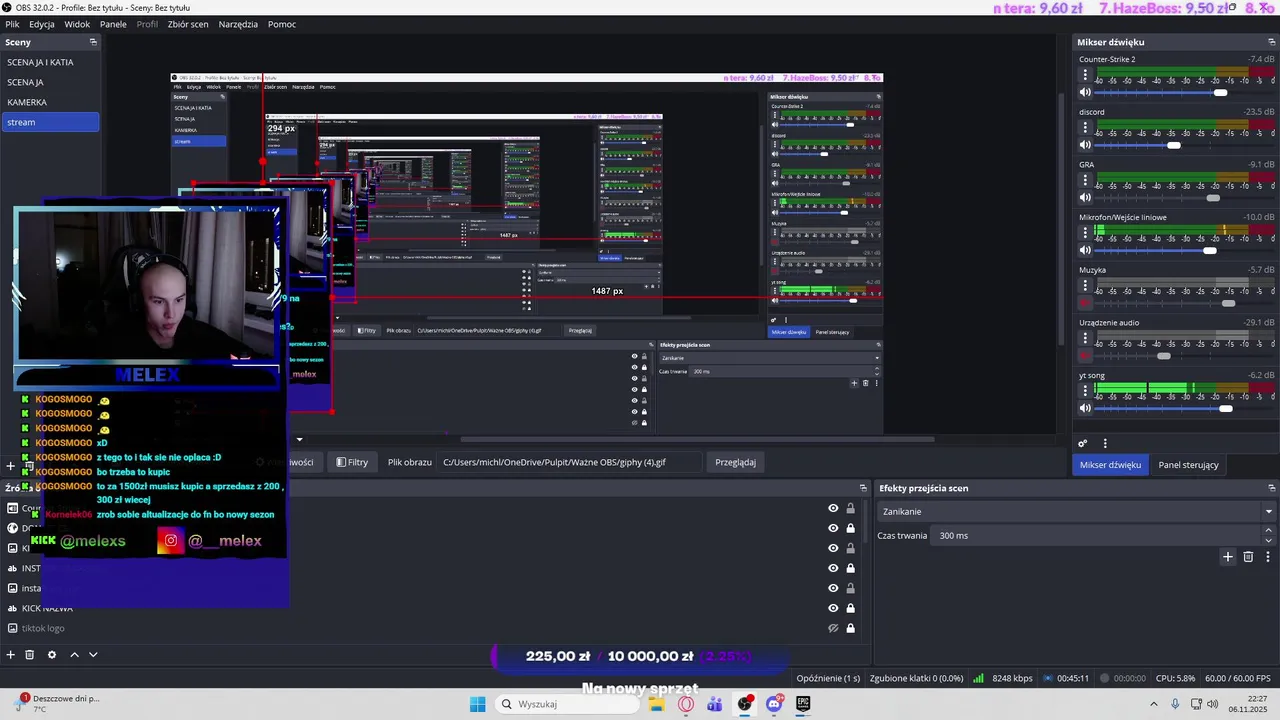
Task: Mute the GRA audio channel
Action: point(1085,198)
